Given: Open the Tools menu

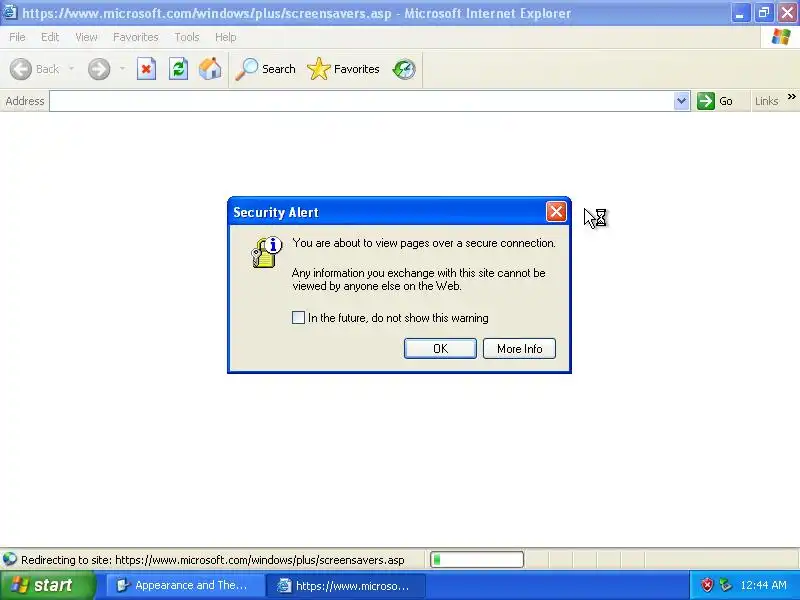Looking at the screenshot, I should coord(187,37).
